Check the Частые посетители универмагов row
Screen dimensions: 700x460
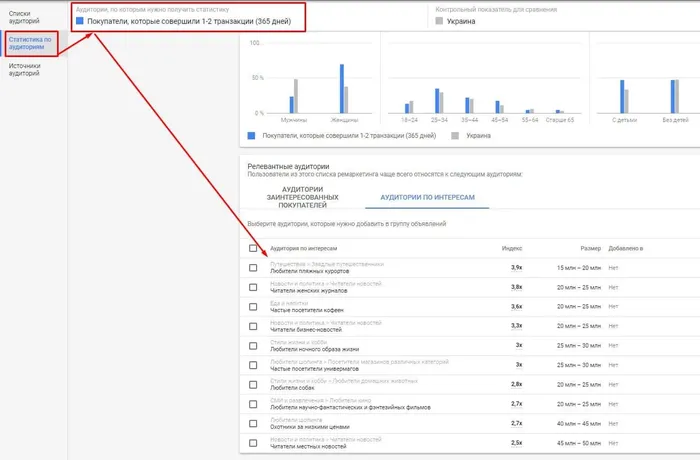tap(253, 365)
